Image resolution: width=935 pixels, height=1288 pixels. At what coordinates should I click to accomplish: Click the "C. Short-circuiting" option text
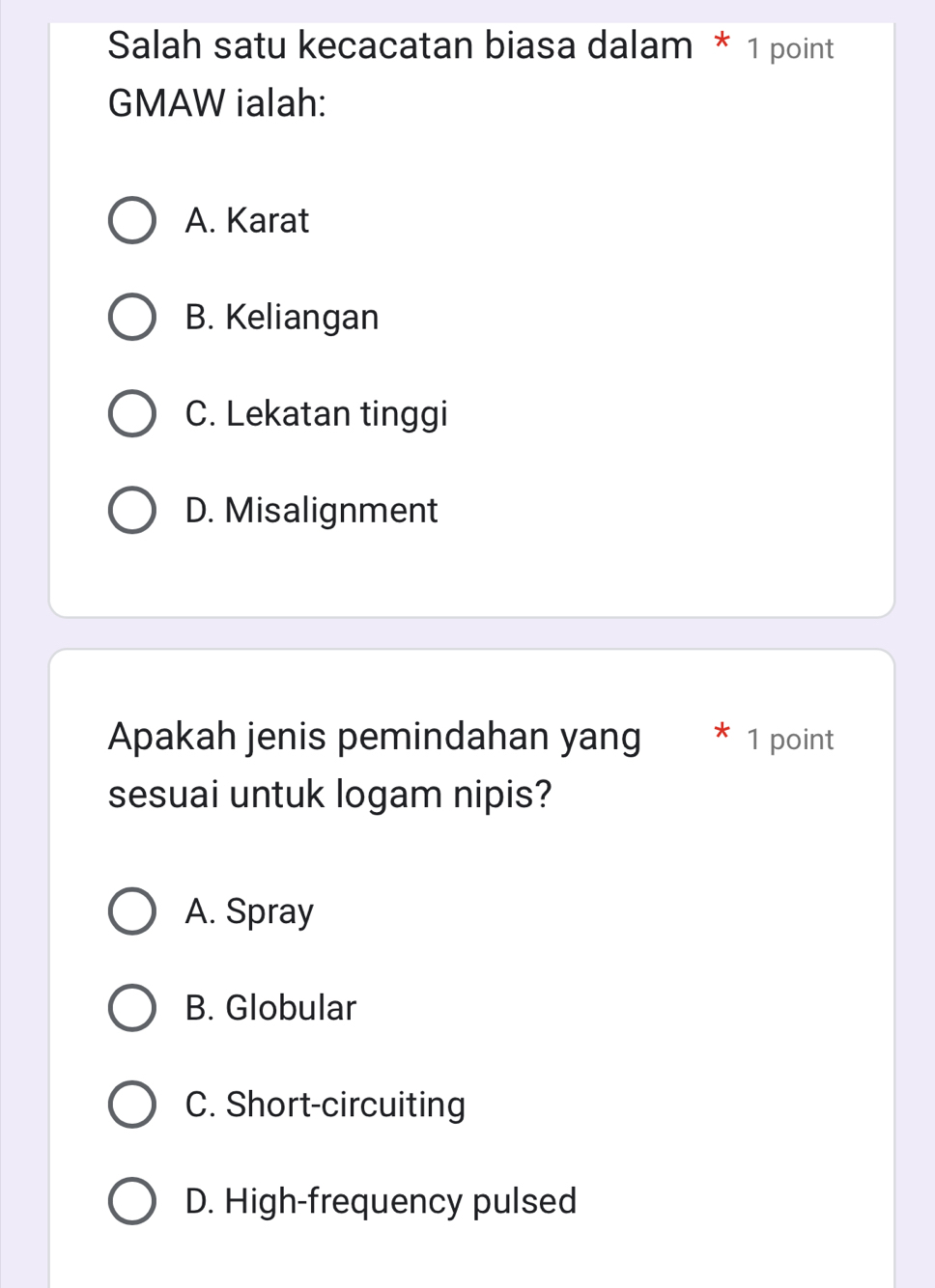tap(326, 1105)
